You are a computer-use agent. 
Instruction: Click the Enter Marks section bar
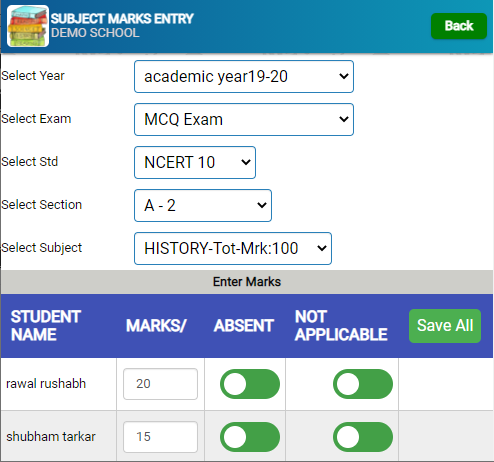tap(247, 282)
